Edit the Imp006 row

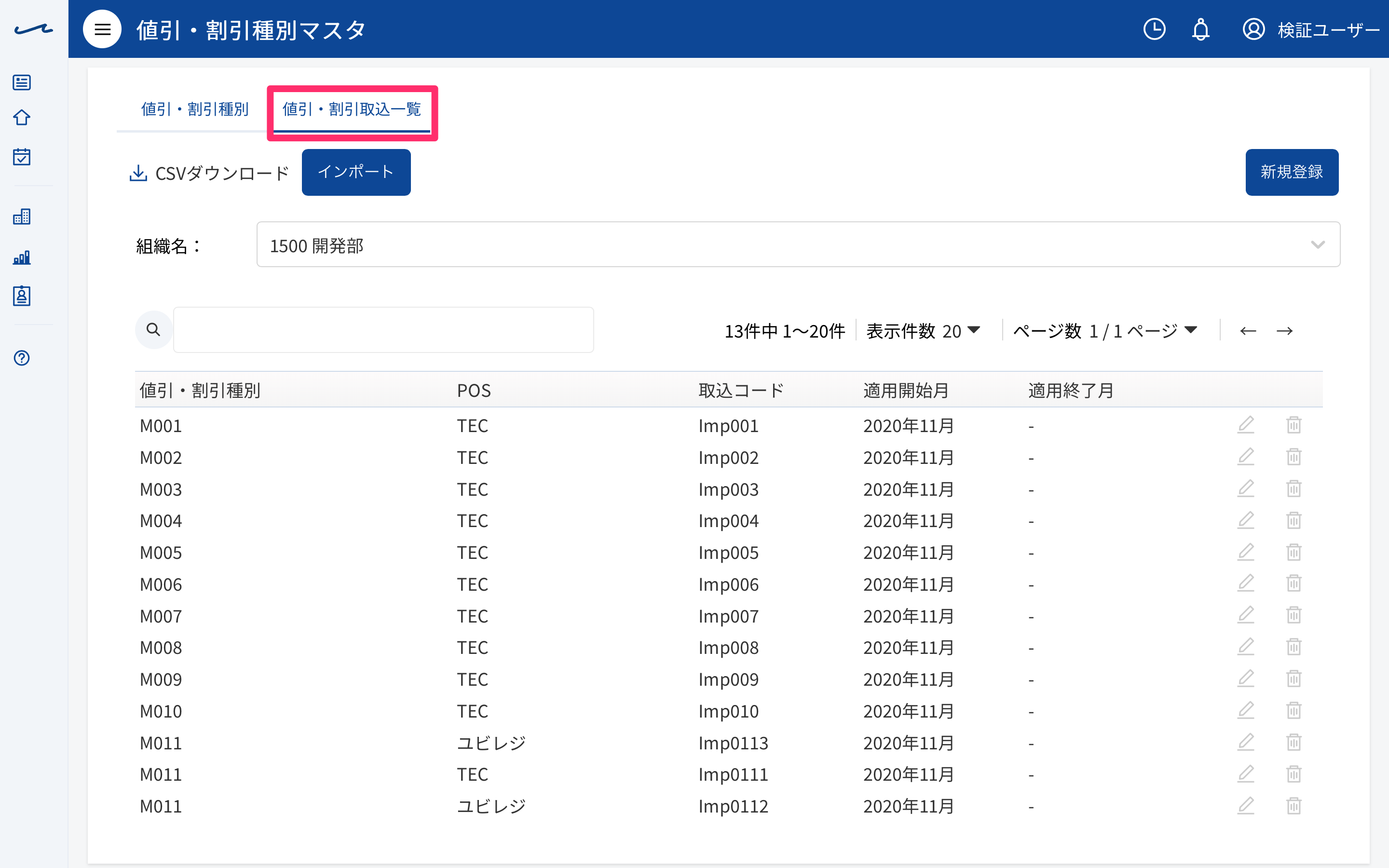point(1245,584)
